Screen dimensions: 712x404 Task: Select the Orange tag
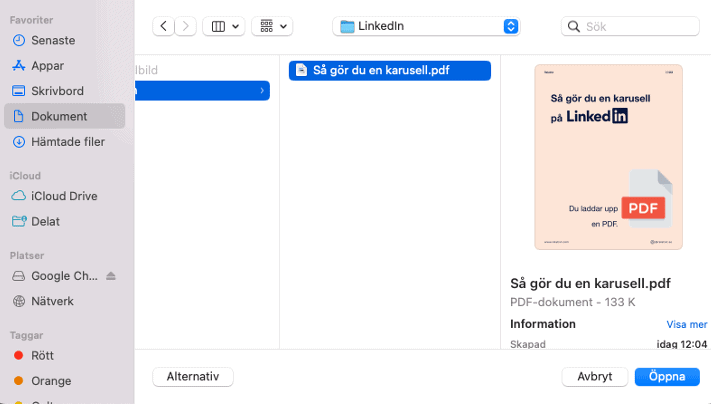pos(64,381)
